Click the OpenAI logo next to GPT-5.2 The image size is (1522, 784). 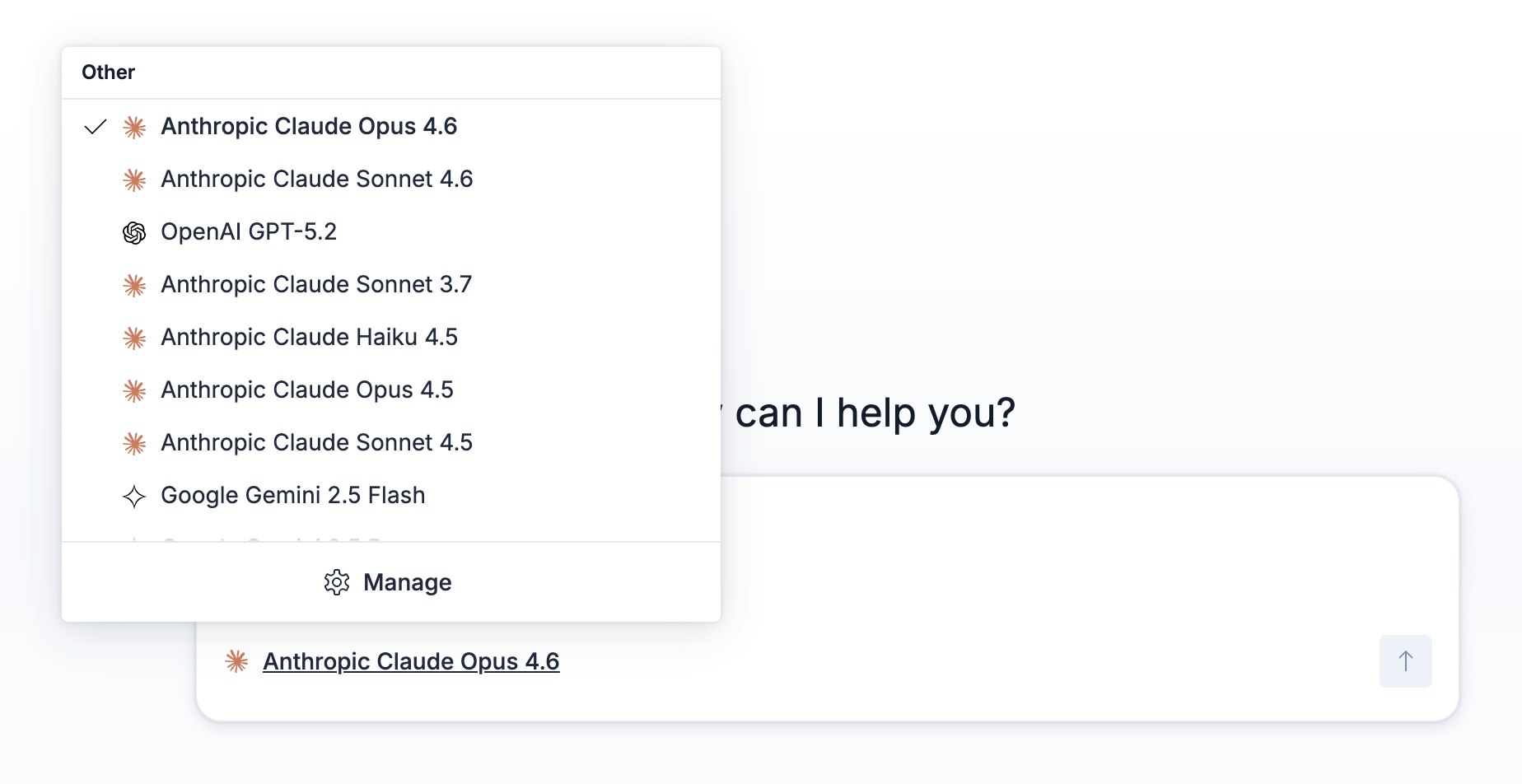click(133, 232)
